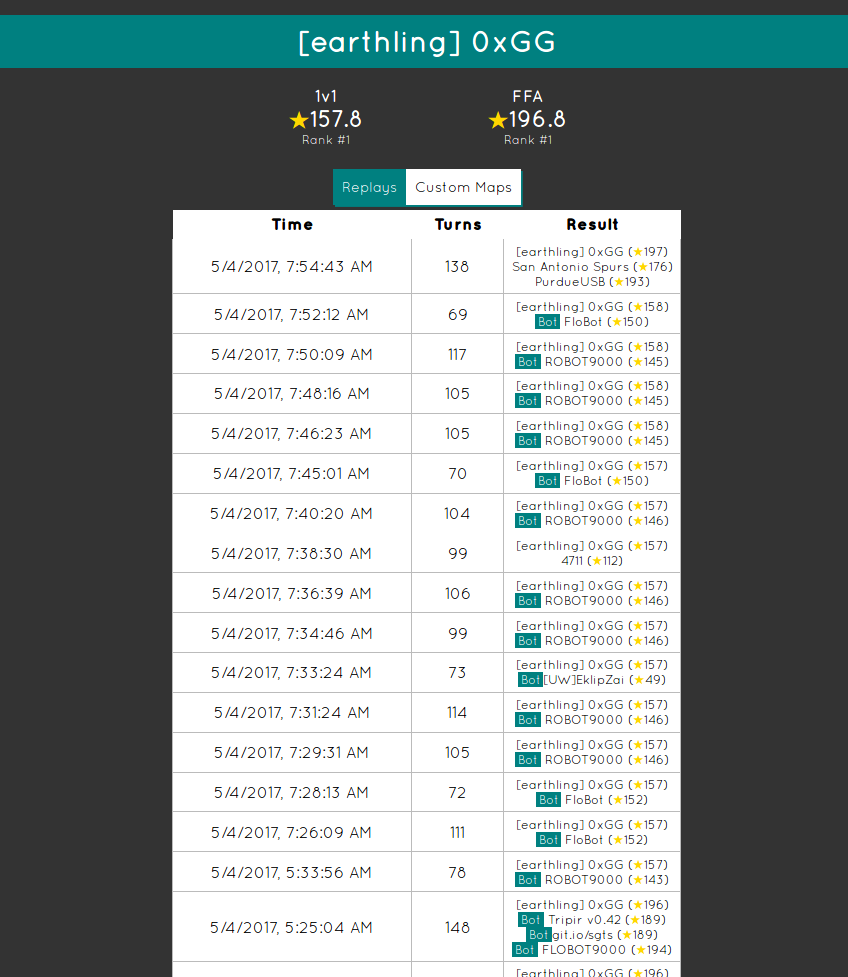Open the replay from 7:54:43 AM
This screenshot has height=977, width=848.
click(291, 267)
